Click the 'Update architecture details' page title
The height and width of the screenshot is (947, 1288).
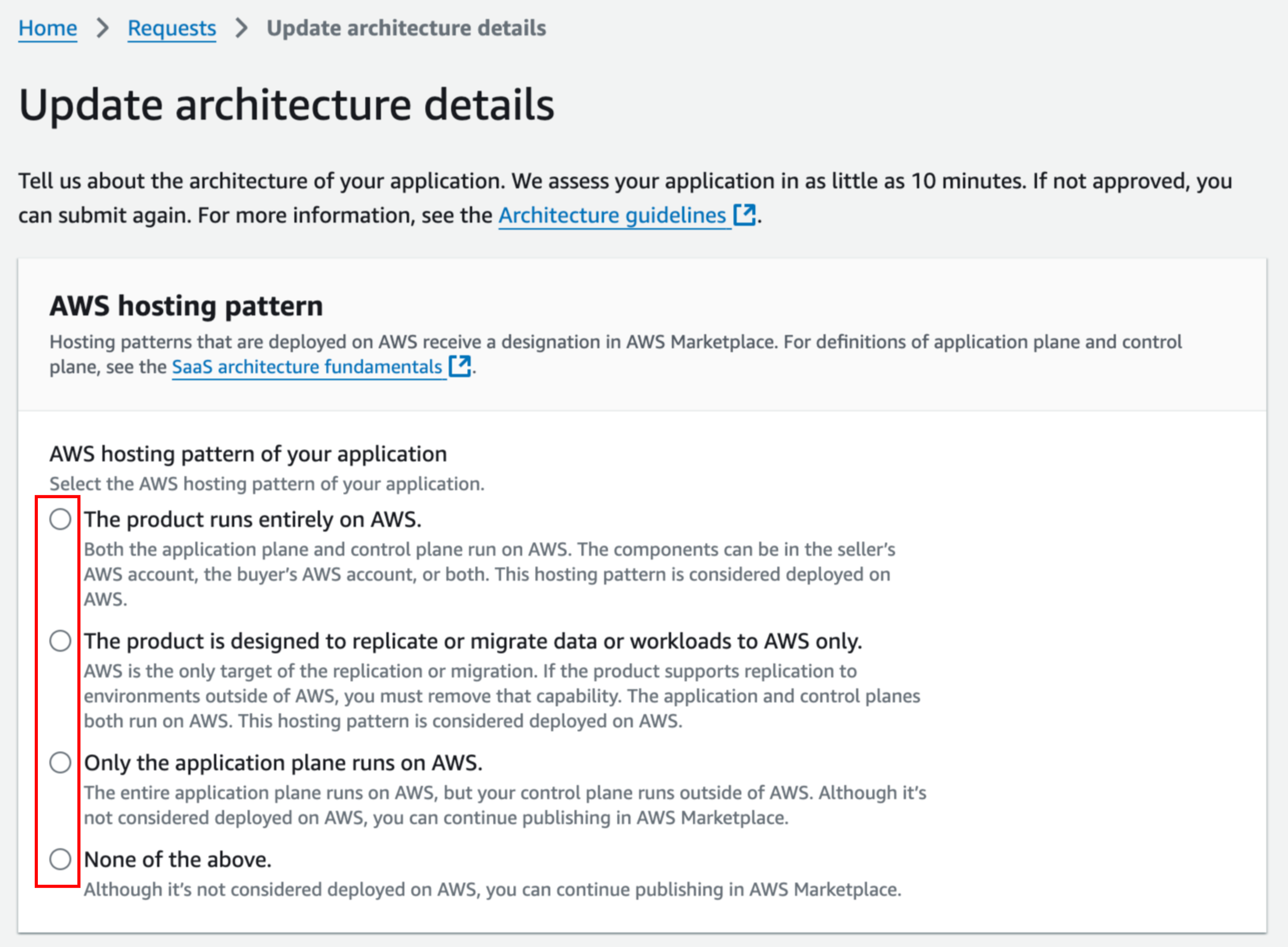click(287, 105)
